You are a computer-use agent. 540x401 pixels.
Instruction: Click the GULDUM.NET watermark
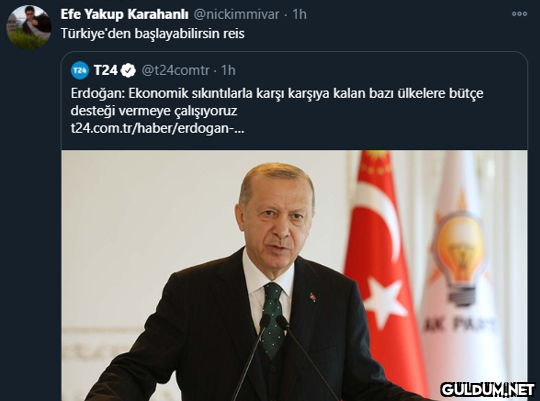488,390
